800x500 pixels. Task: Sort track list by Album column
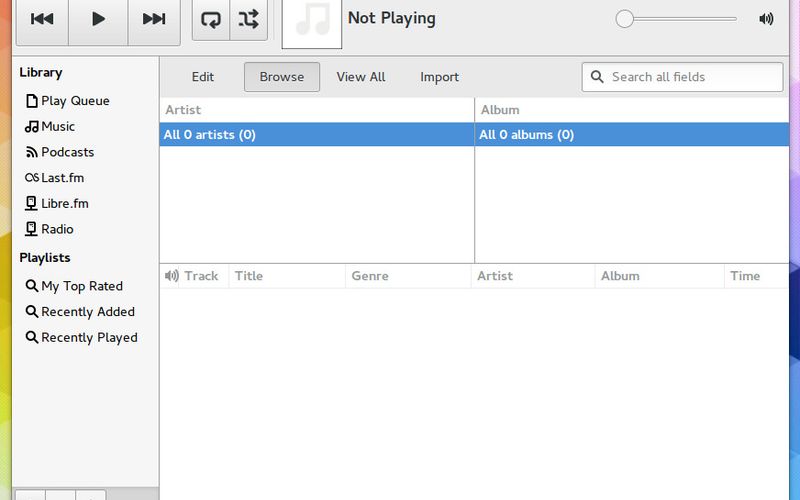point(659,276)
